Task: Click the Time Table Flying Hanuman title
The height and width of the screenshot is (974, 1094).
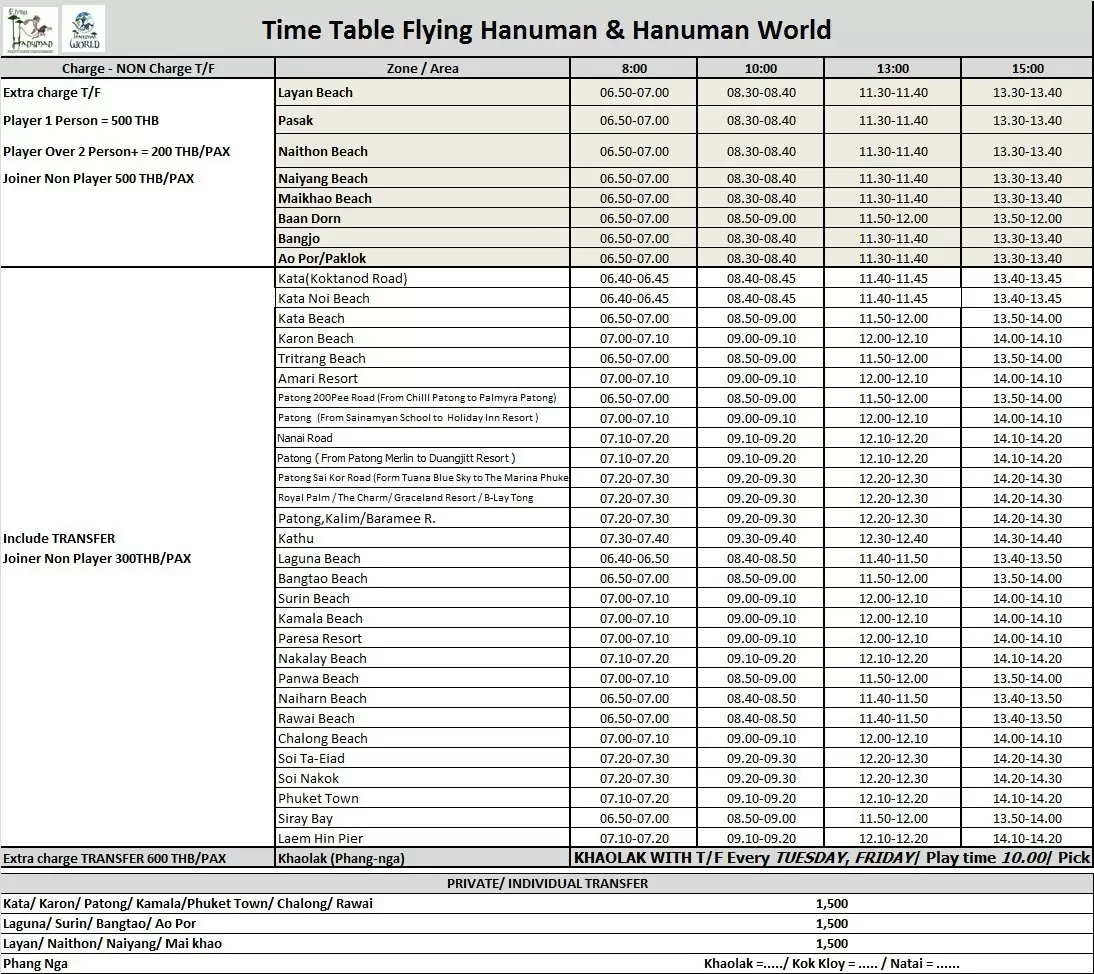Action: point(546,29)
